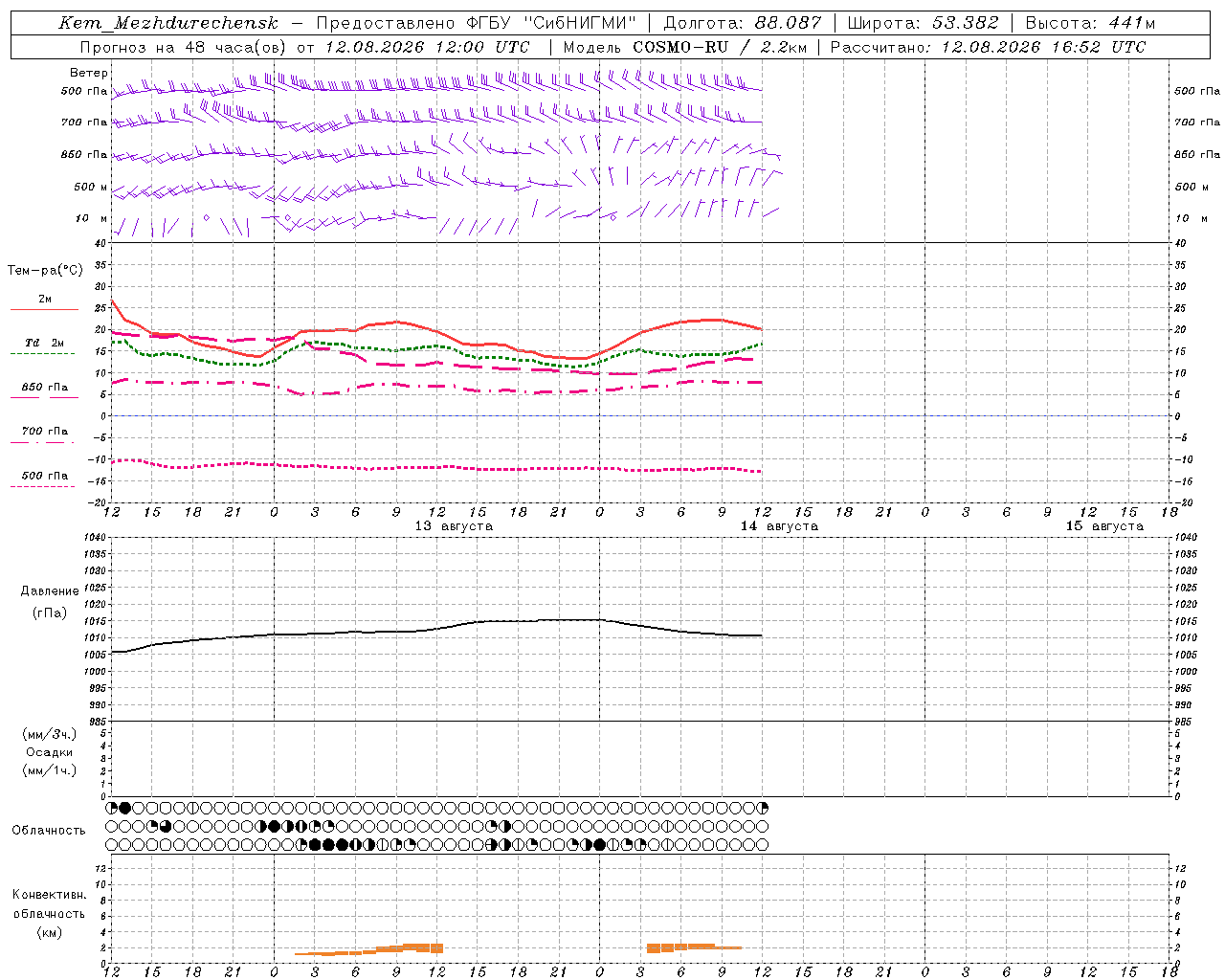
Task: Click the 13 августа date label
Action: tap(454, 525)
